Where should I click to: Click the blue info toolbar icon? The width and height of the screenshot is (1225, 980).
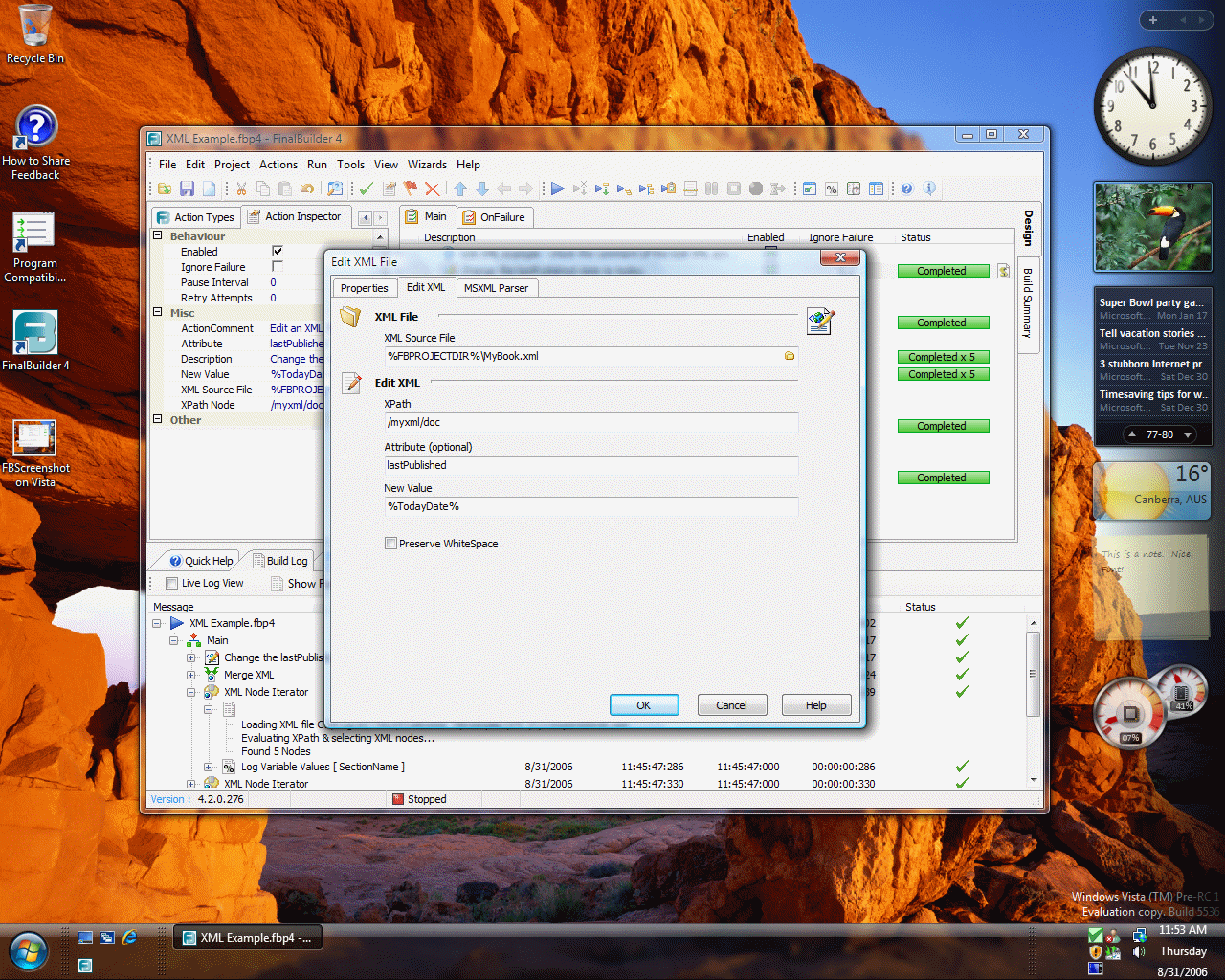929,189
